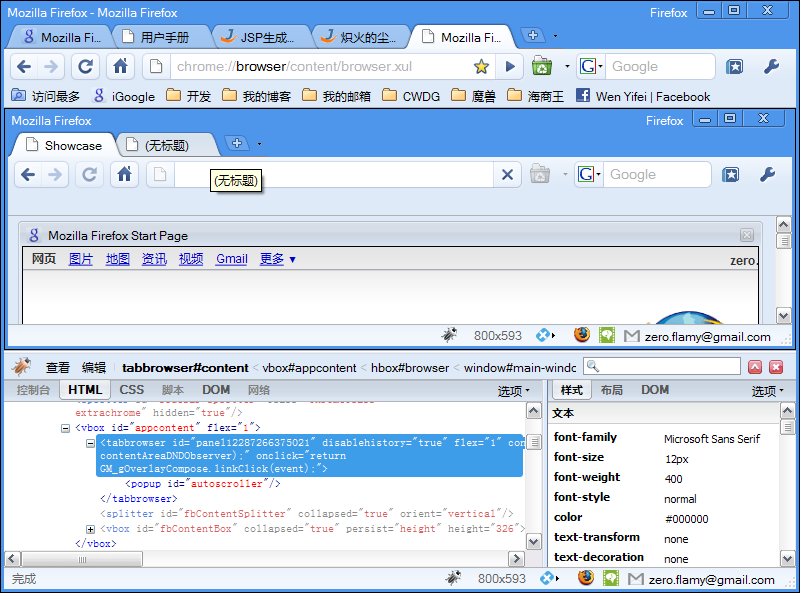The height and width of the screenshot is (593, 800).
Task: Open the top toolbar's Google search engine dropdown
Action: tap(590, 67)
